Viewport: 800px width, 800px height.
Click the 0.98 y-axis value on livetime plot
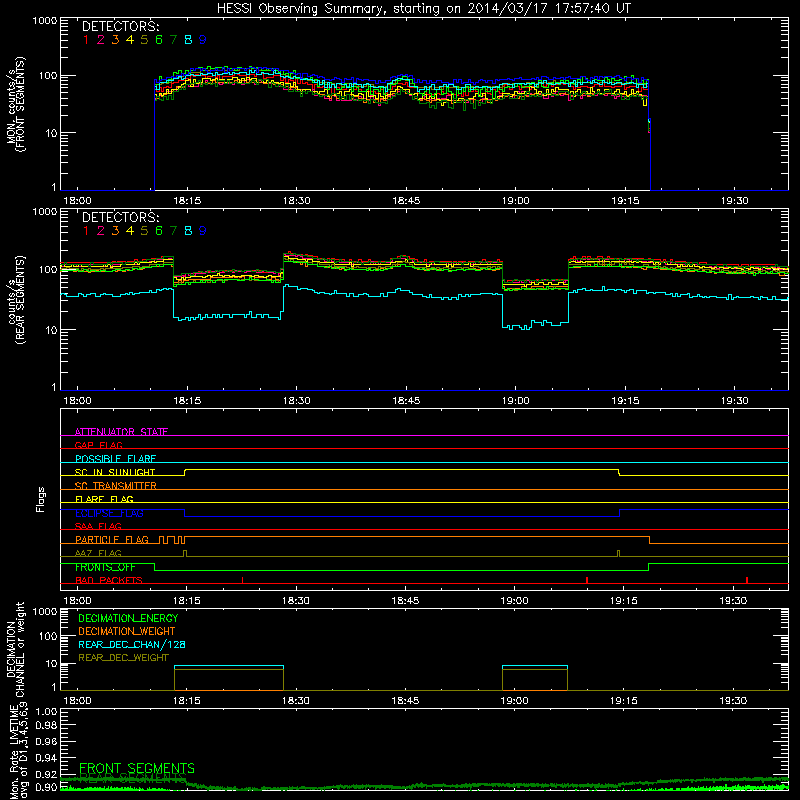(46, 726)
